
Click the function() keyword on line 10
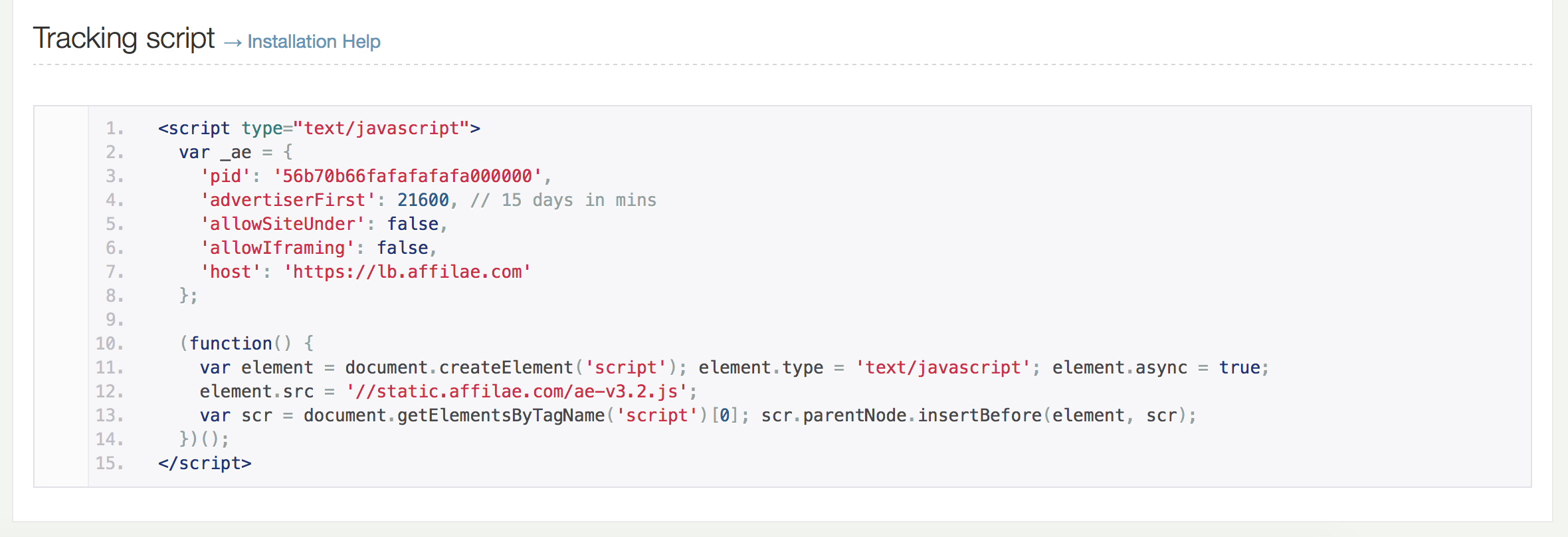click(x=231, y=344)
